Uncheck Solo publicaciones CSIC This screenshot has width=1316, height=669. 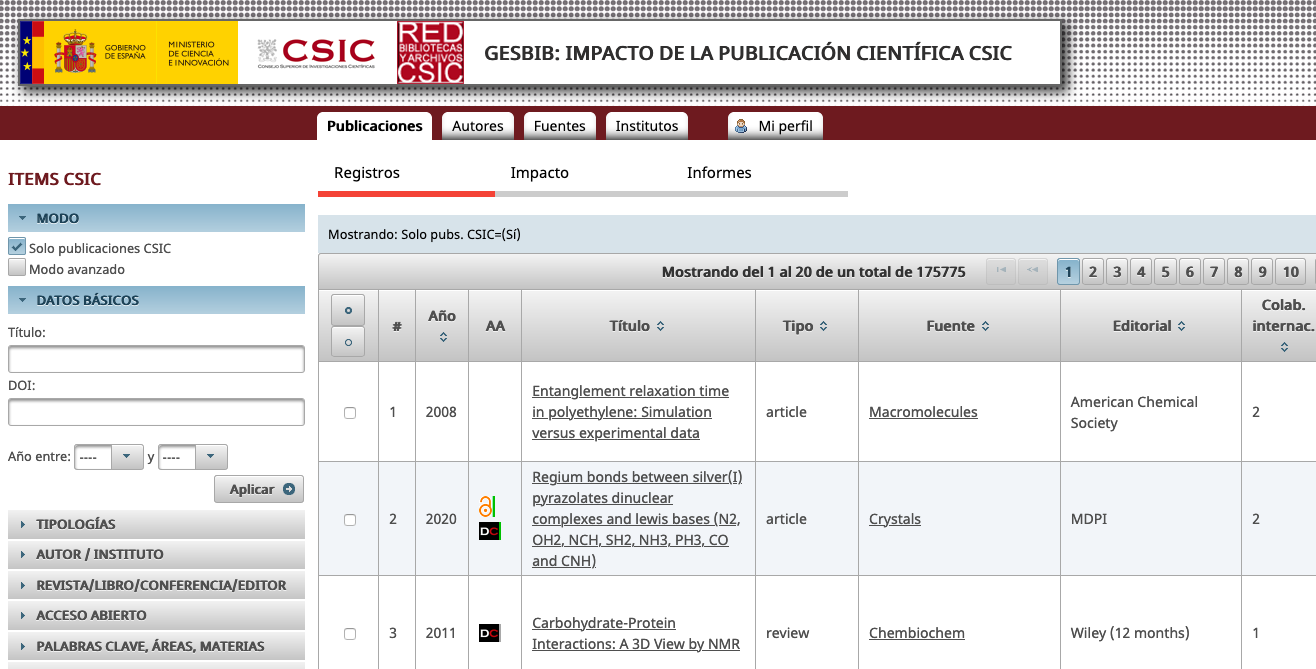[14, 247]
